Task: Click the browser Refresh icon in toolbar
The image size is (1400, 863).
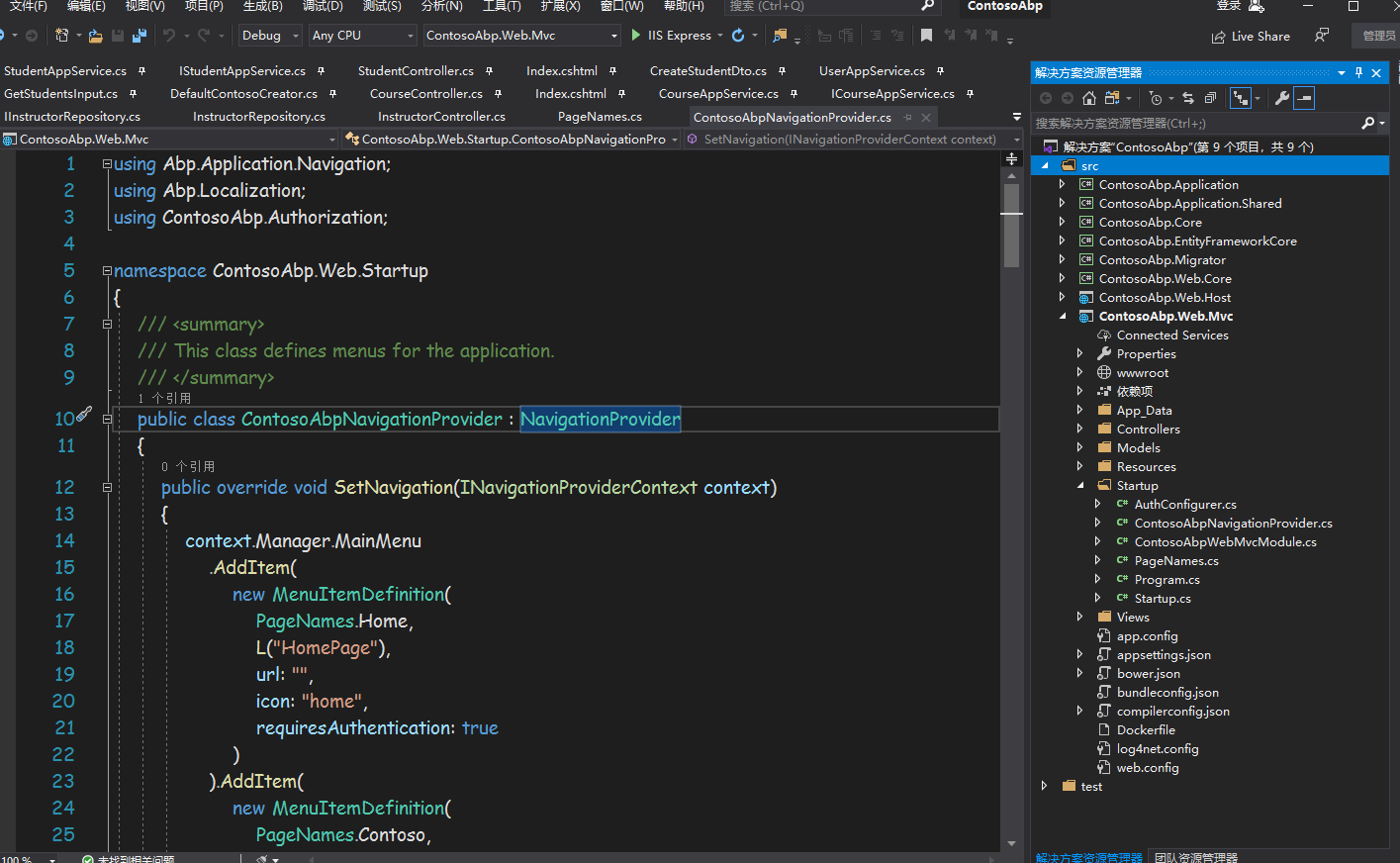Action: tap(738, 36)
